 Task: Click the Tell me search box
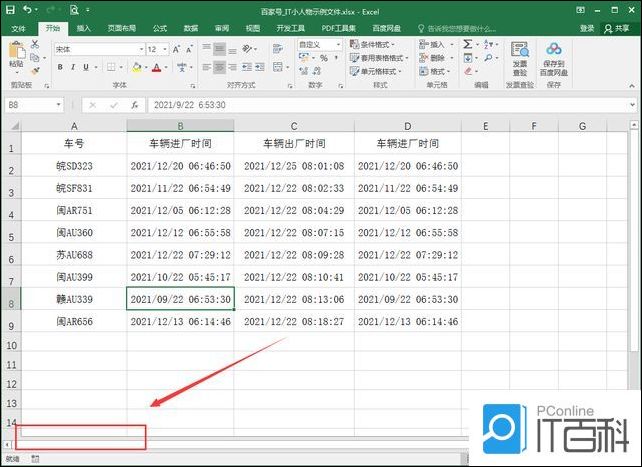pyautogui.click(x=457, y=28)
